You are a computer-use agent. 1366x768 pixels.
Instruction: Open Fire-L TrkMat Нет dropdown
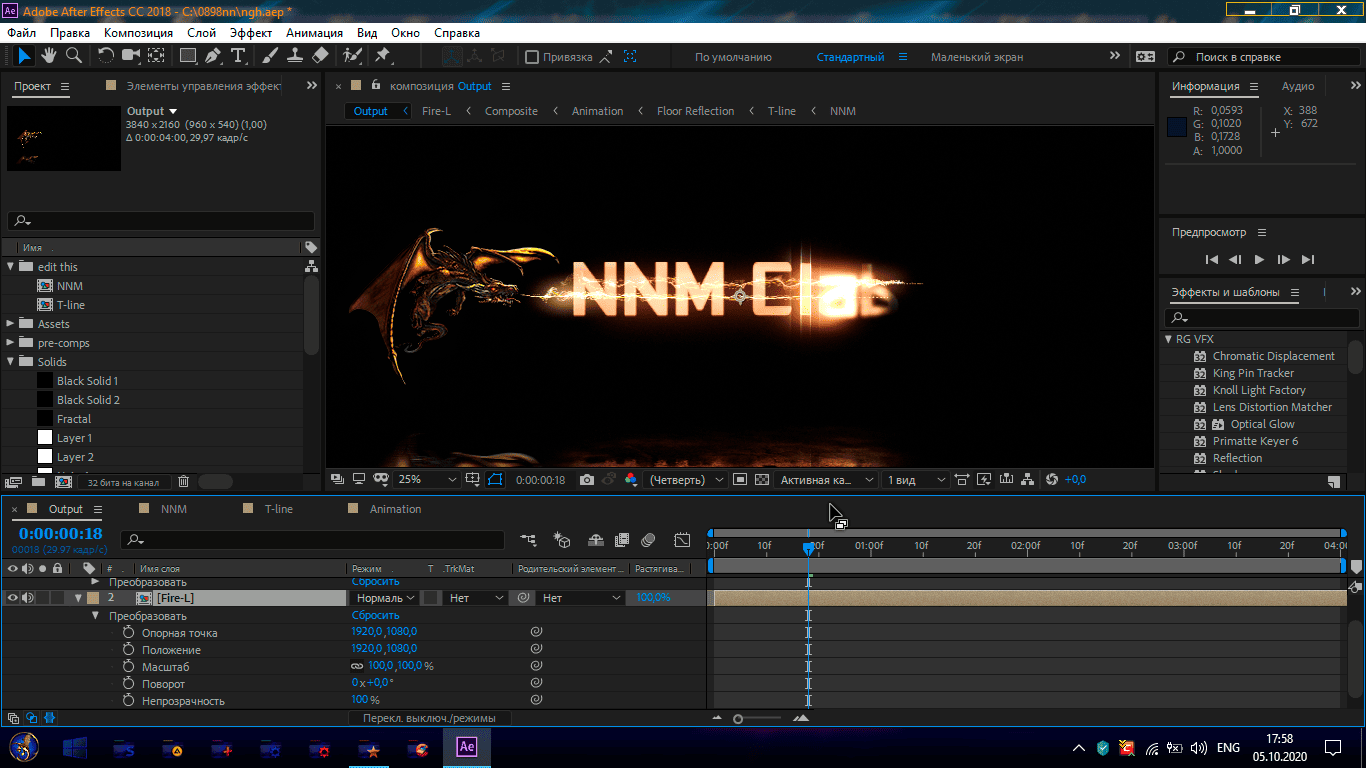click(477, 598)
